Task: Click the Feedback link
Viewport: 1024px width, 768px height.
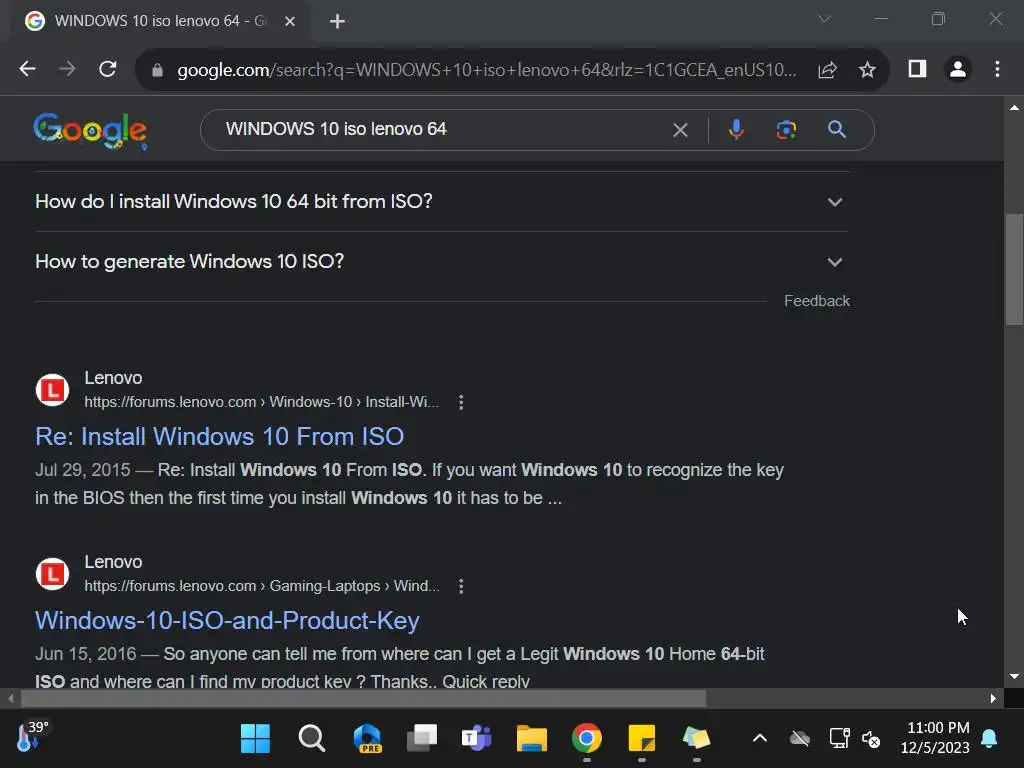Action: (x=816, y=301)
